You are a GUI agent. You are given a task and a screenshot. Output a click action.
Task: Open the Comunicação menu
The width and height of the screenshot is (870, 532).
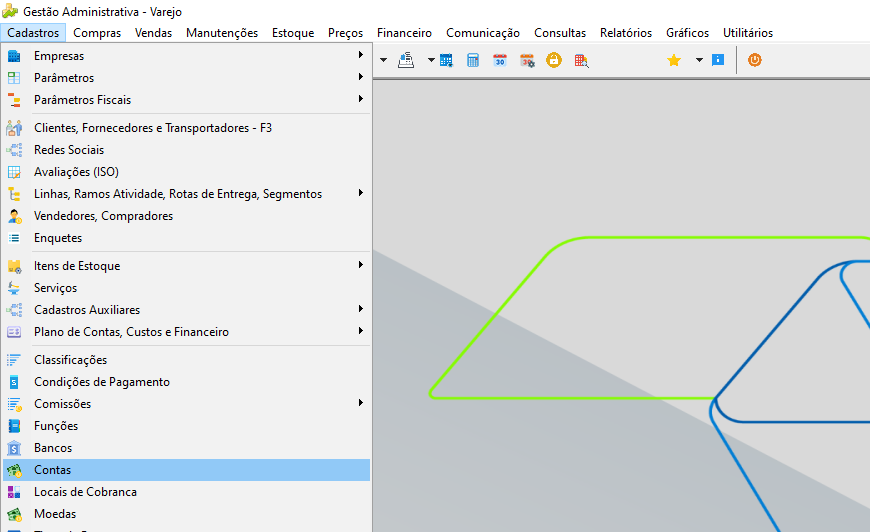483,33
